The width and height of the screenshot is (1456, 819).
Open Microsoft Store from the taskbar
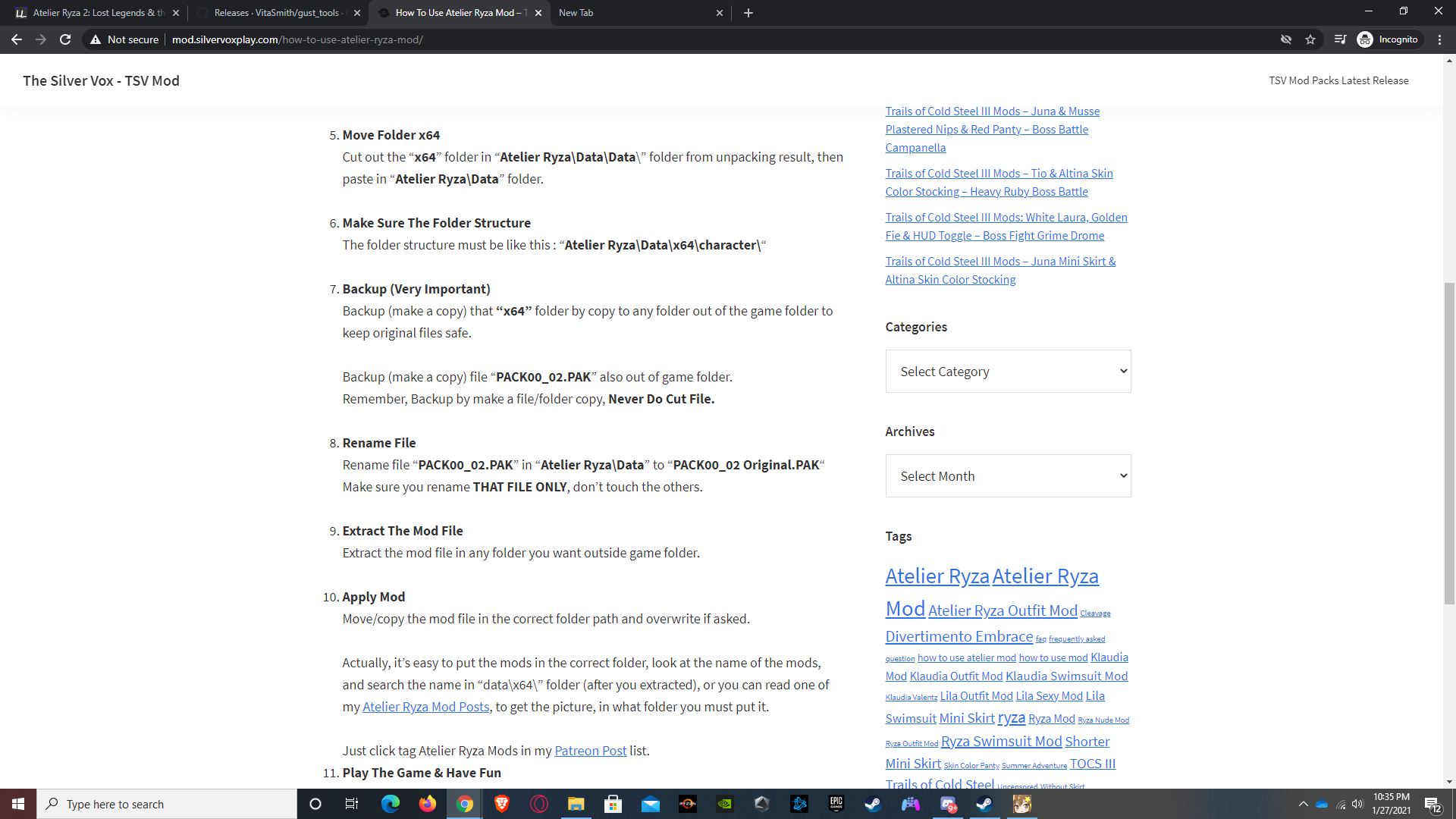(x=613, y=804)
